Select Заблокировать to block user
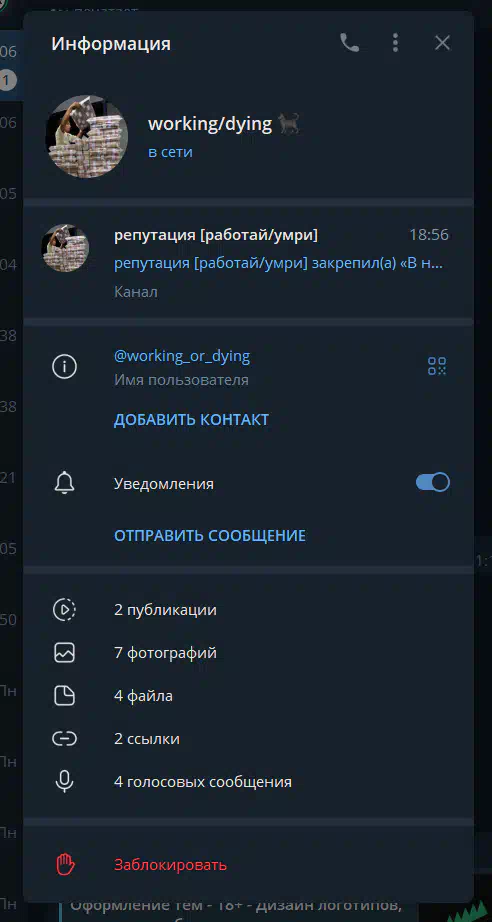Viewport: 492px width, 922px height. click(170, 865)
